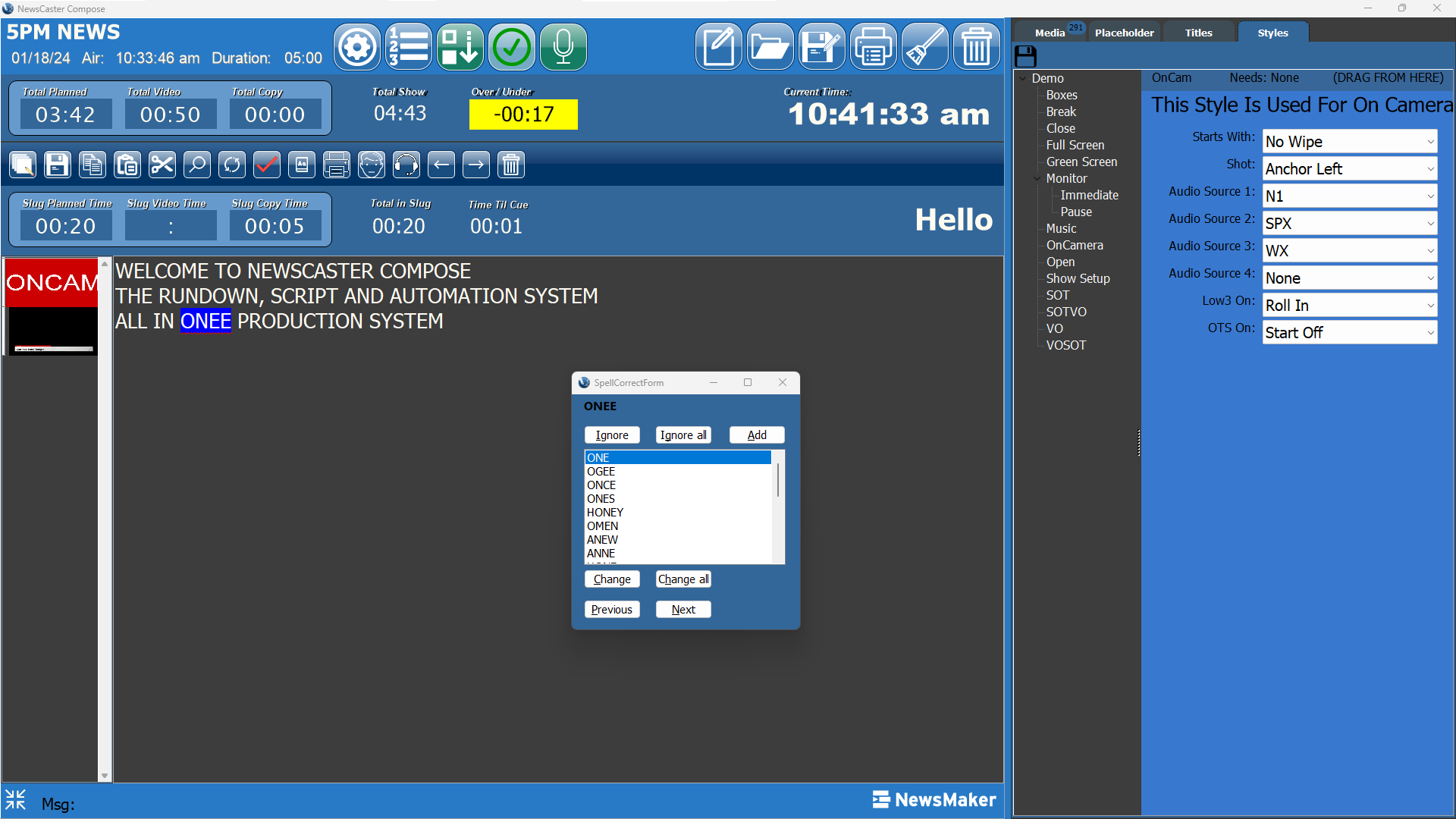This screenshot has height=819, width=1456.
Task: Collapse the Monitor tree node
Action: click(1037, 178)
